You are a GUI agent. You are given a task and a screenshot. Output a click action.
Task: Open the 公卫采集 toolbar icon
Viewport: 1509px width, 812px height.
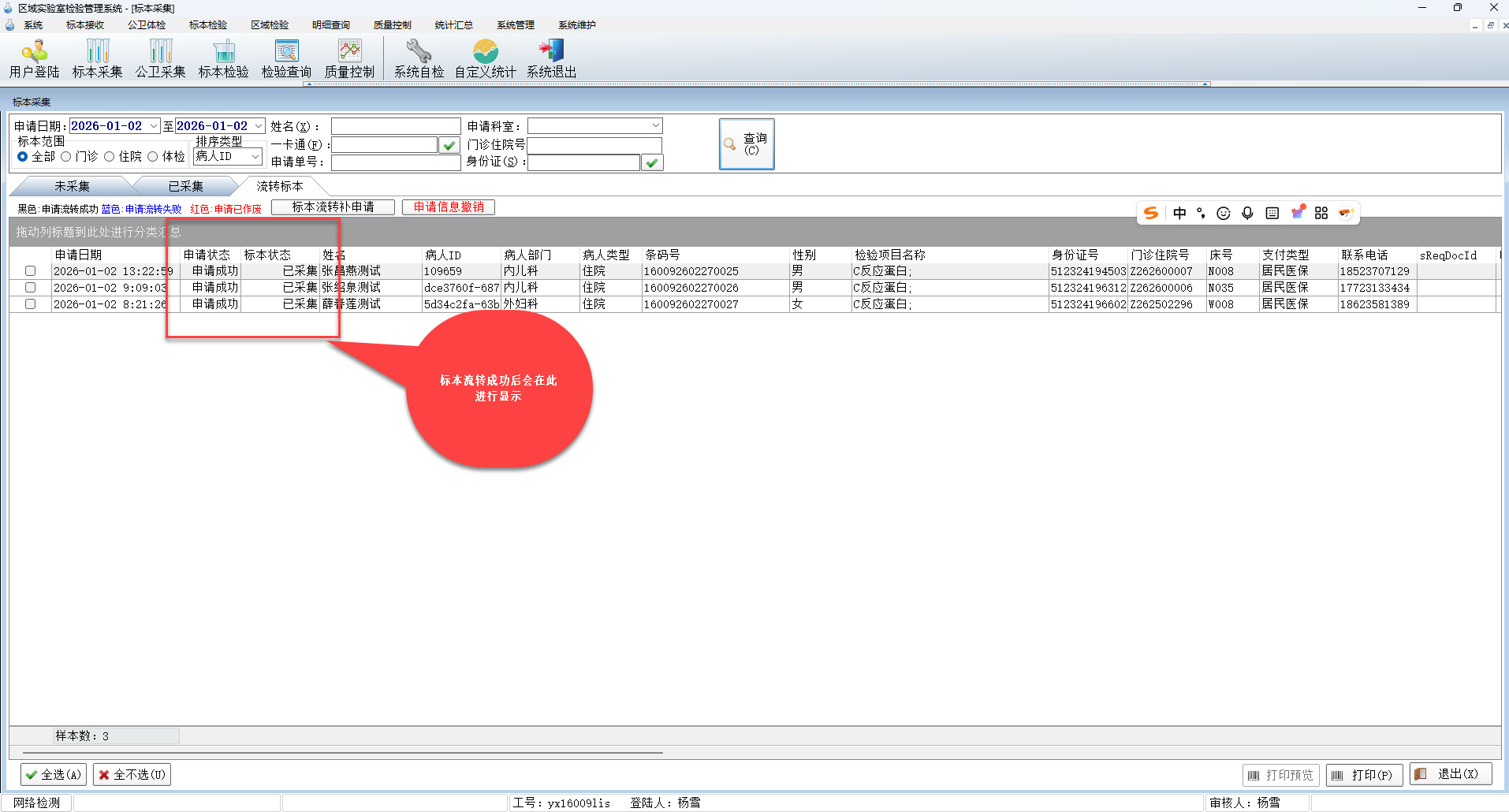[160, 52]
